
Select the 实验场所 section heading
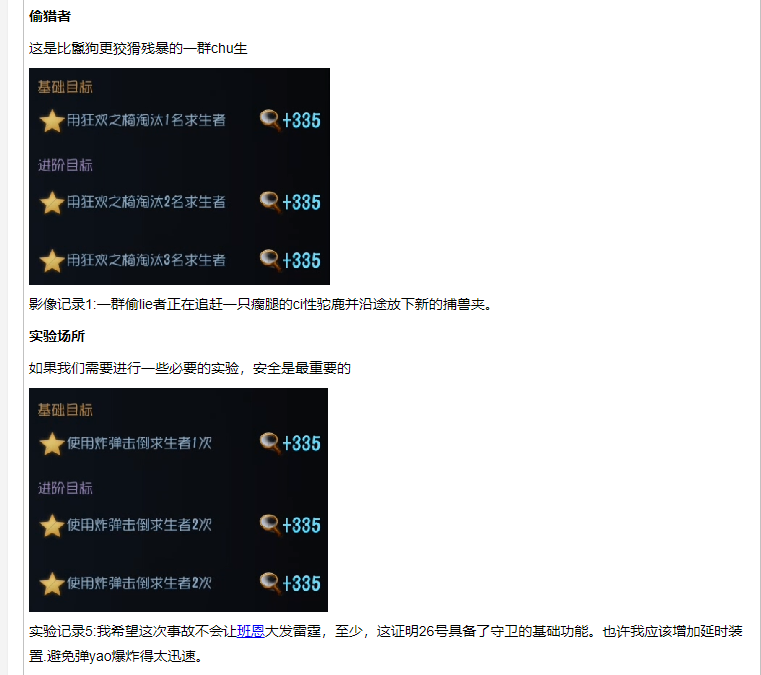pyautogui.click(x=57, y=336)
